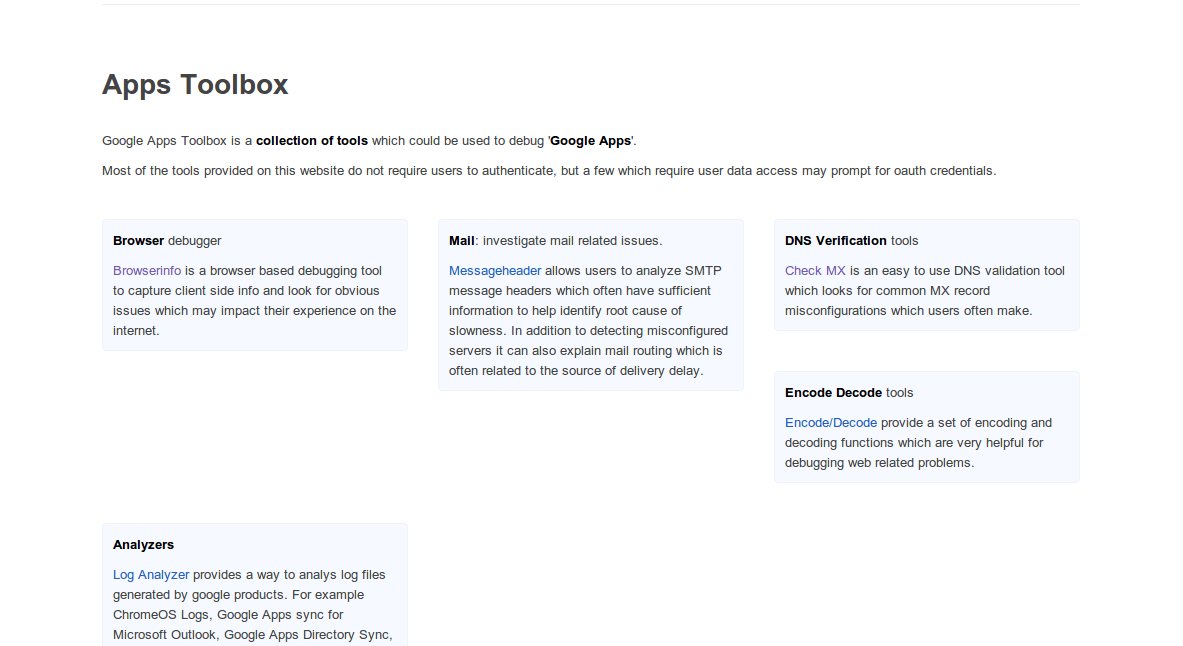Click 'Google Apps Directory Sync' text
This screenshot has height=646, width=1183.
coord(307,635)
